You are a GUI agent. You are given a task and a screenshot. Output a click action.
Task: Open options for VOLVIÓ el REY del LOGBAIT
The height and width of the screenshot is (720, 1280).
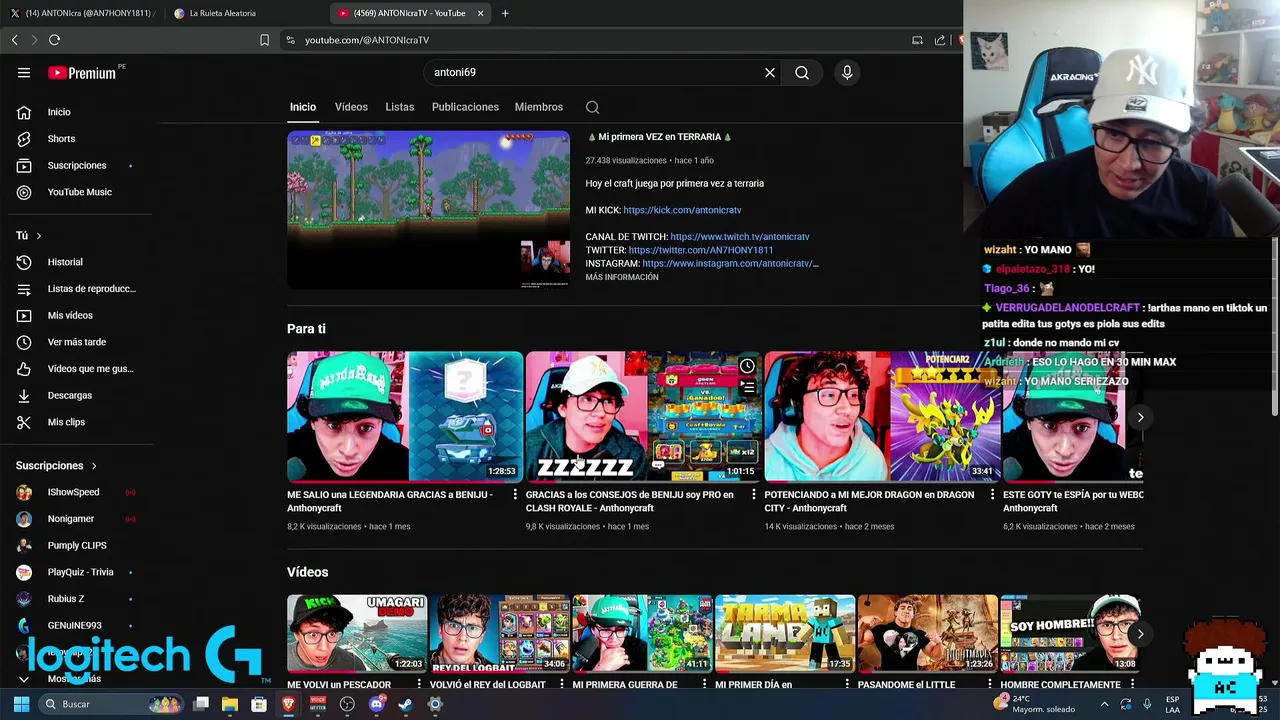click(x=562, y=684)
